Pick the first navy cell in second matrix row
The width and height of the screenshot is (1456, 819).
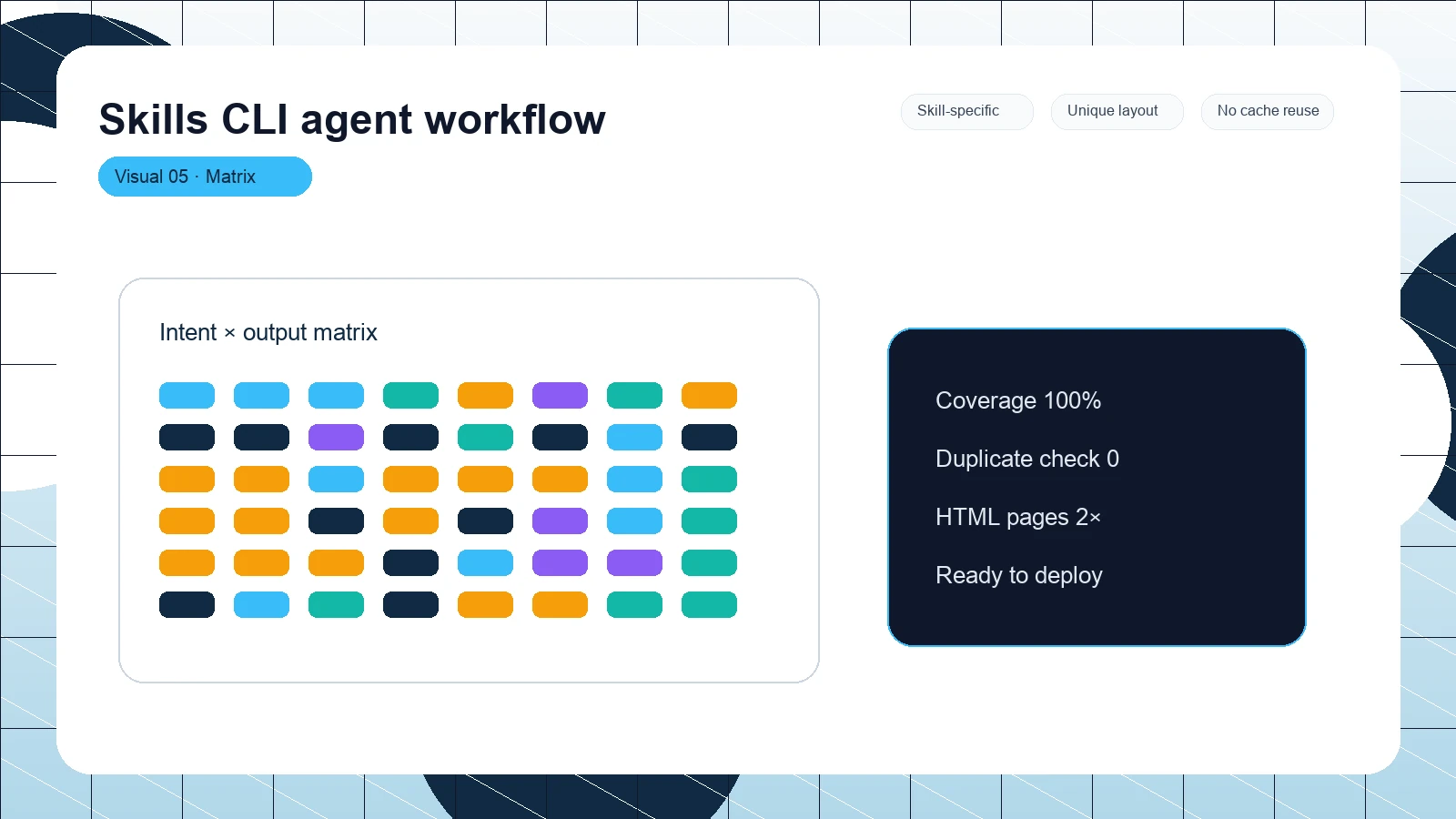pyautogui.click(x=187, y=438)
